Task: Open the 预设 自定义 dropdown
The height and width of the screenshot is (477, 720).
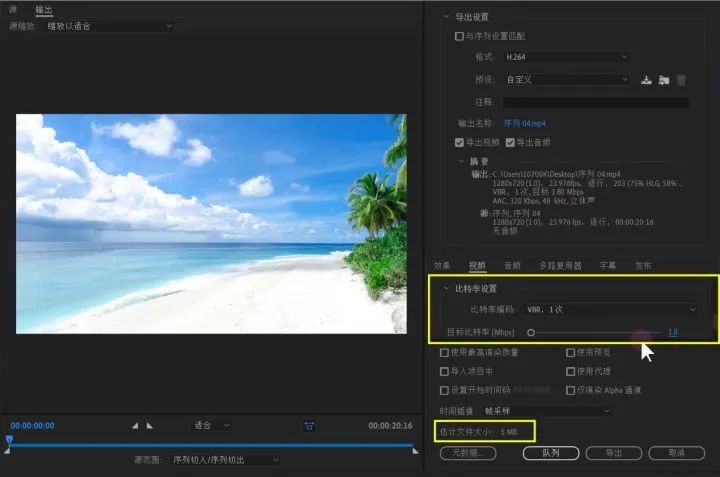Action: (566, 79)
